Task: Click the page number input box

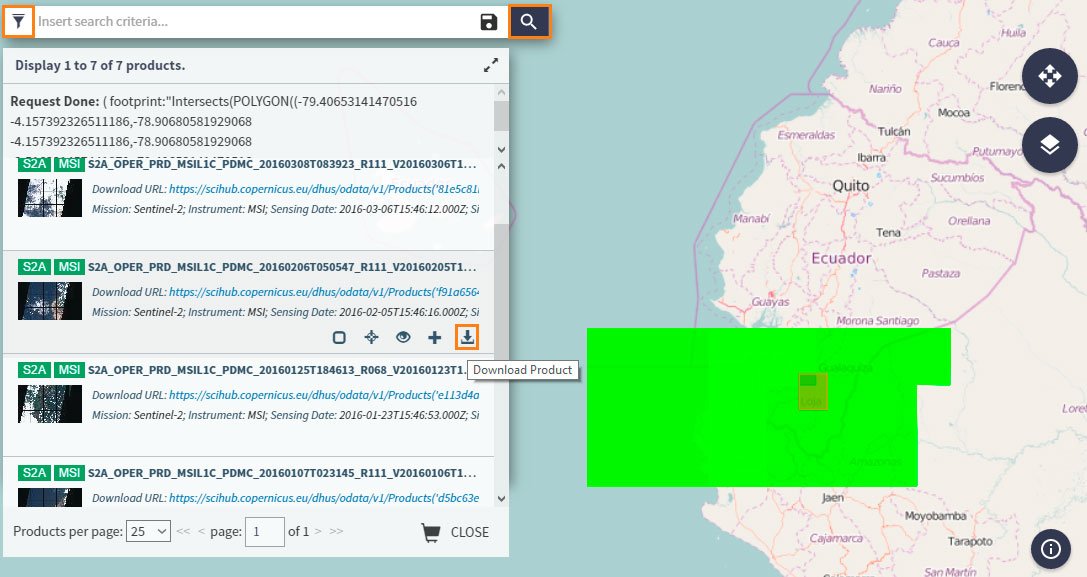Action: click(265, 532)
